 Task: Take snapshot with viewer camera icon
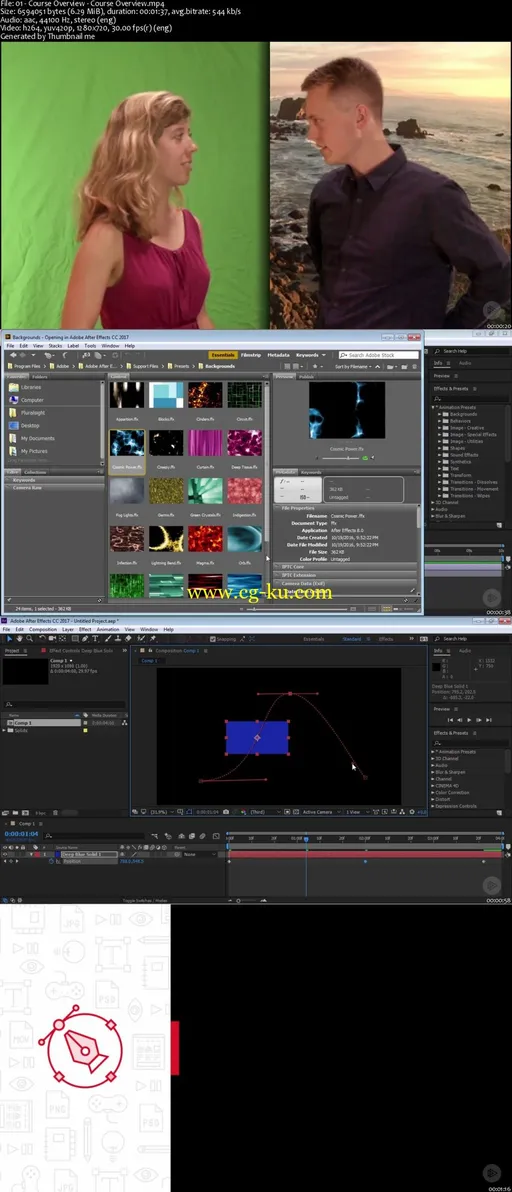click(x=226, y=812)
